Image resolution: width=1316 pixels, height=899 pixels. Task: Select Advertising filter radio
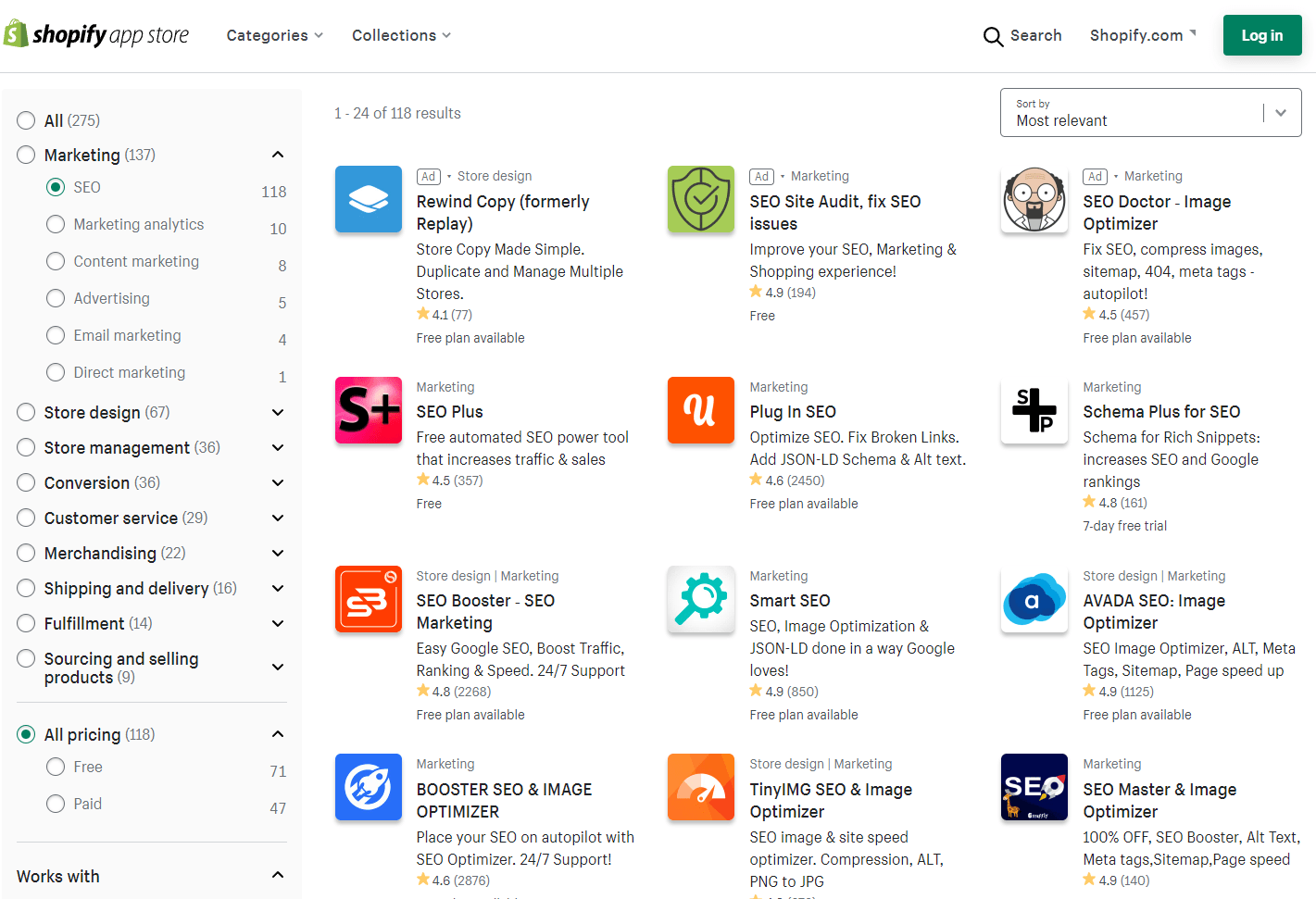[56, 298]
